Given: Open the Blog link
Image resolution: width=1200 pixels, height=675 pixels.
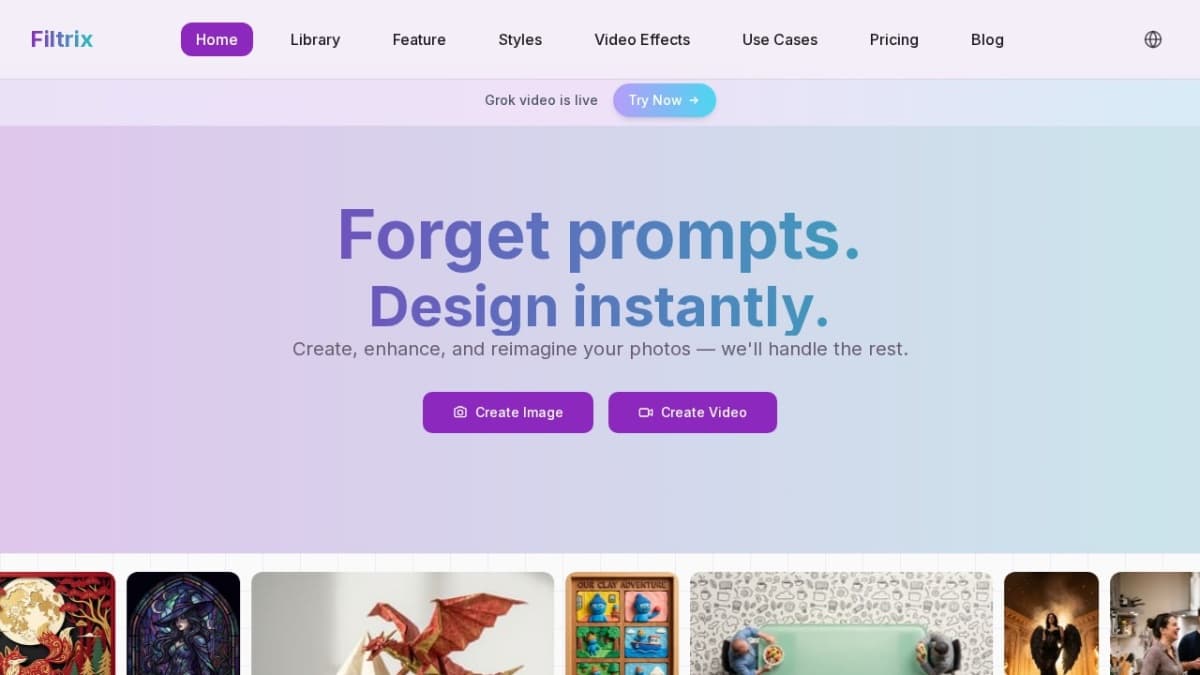Looking at the screenshot, I should coord(987,40).
